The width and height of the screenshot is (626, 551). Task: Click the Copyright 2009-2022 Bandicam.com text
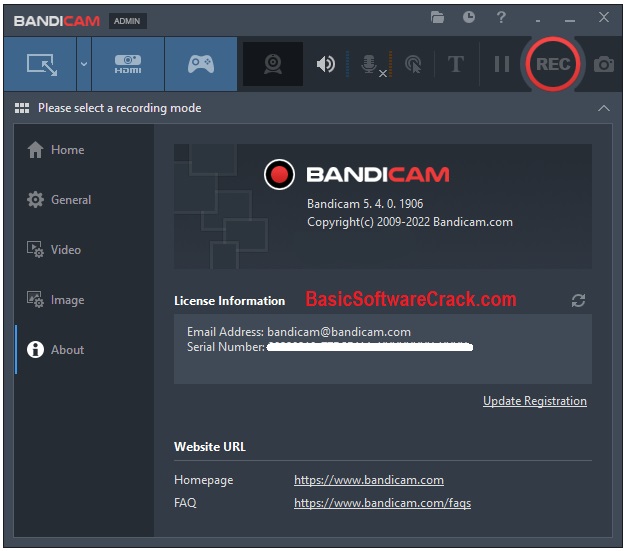pyautogui.click(x=410, y=222)
